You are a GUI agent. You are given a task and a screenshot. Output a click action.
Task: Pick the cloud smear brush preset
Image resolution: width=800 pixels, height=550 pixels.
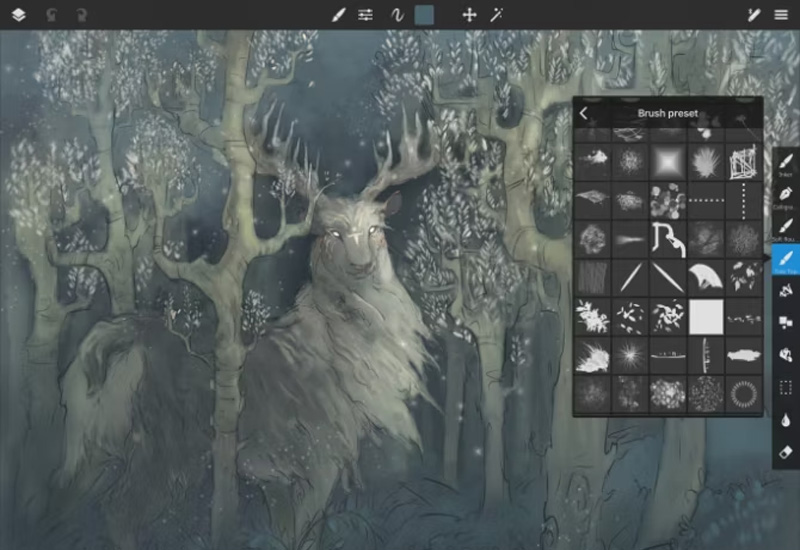[x=592, y=161]
